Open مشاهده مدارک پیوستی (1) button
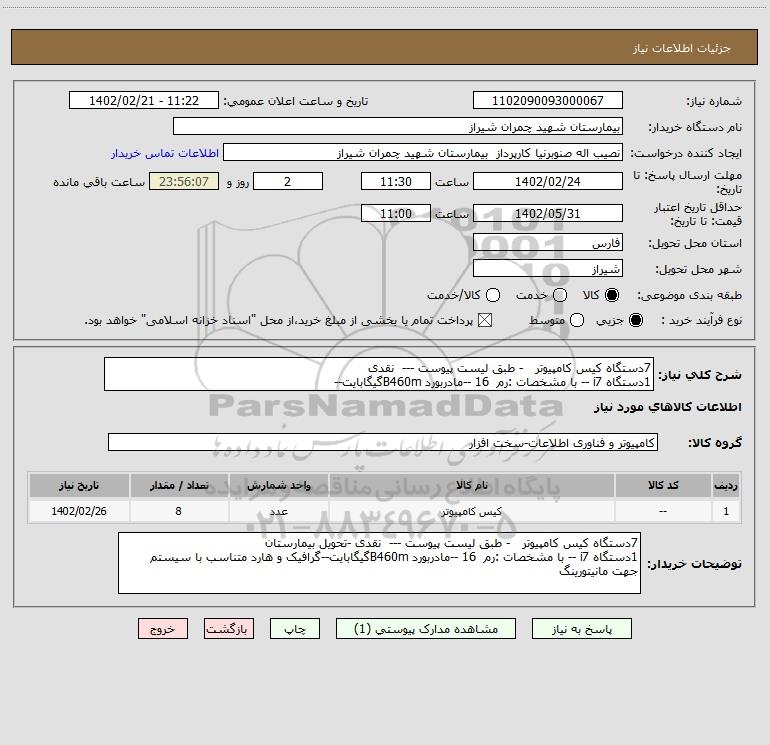Viewport: 770px width, 745px height. tap(426, 629)
